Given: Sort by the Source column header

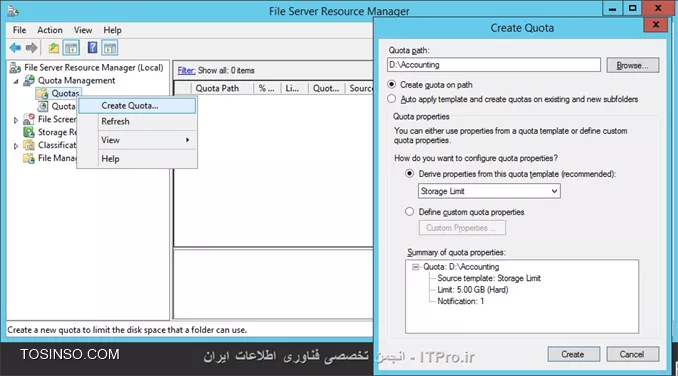Looking at the screenshot, I should [360, 88].
